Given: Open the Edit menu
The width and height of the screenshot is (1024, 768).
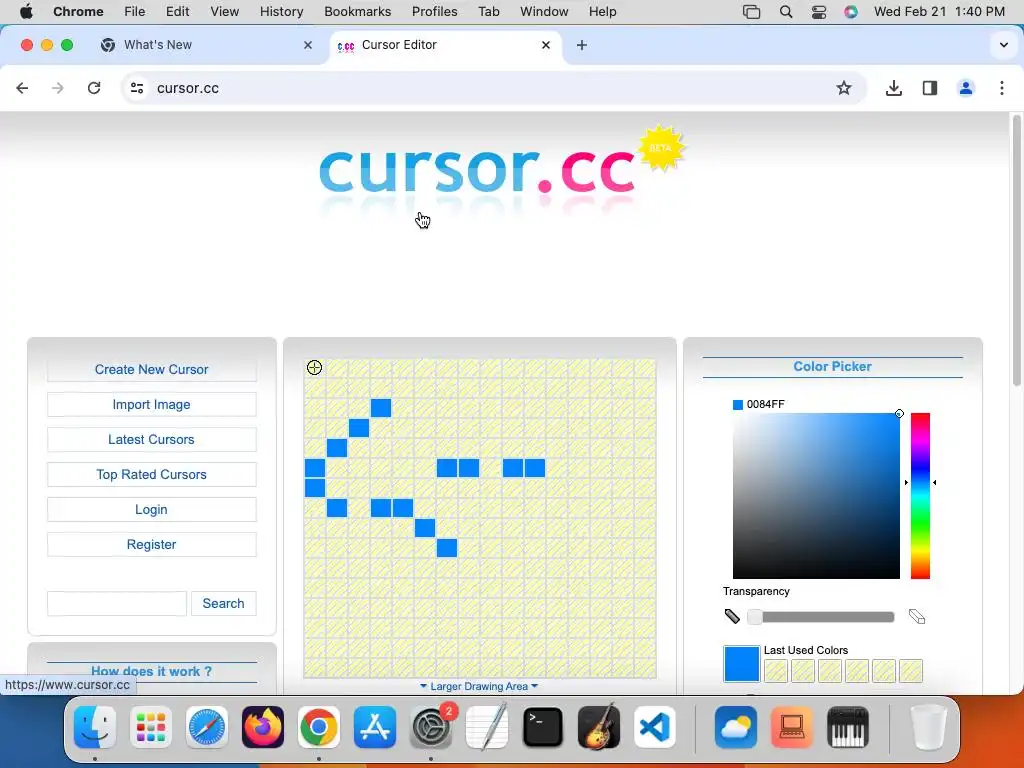Looking at the screenshot, I should [x=177, y=12].
